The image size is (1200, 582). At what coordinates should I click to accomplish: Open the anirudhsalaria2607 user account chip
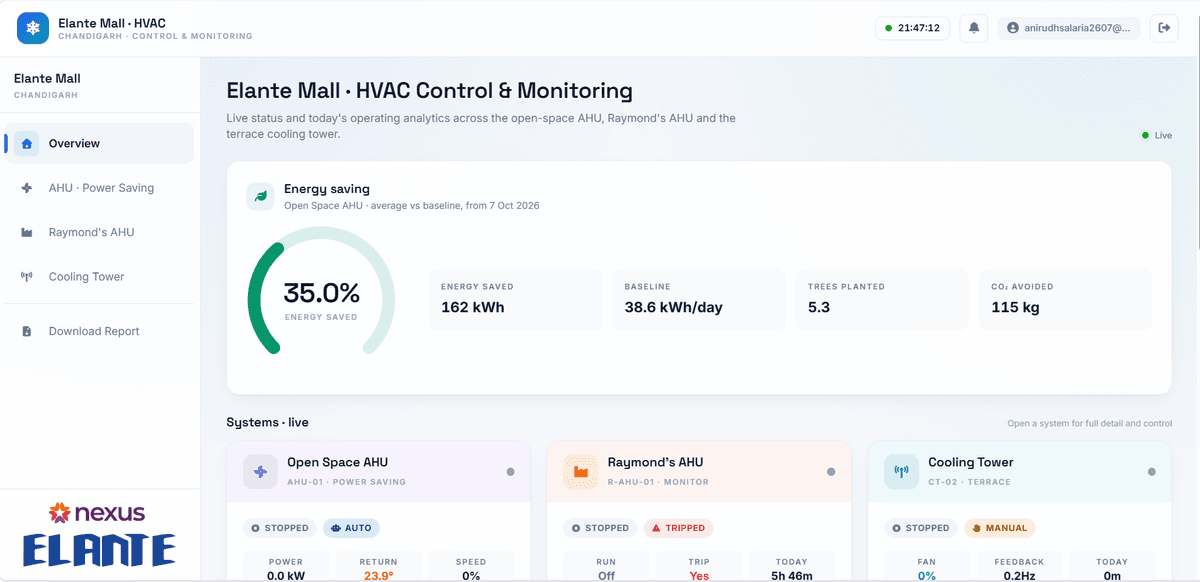(1069, 28)
